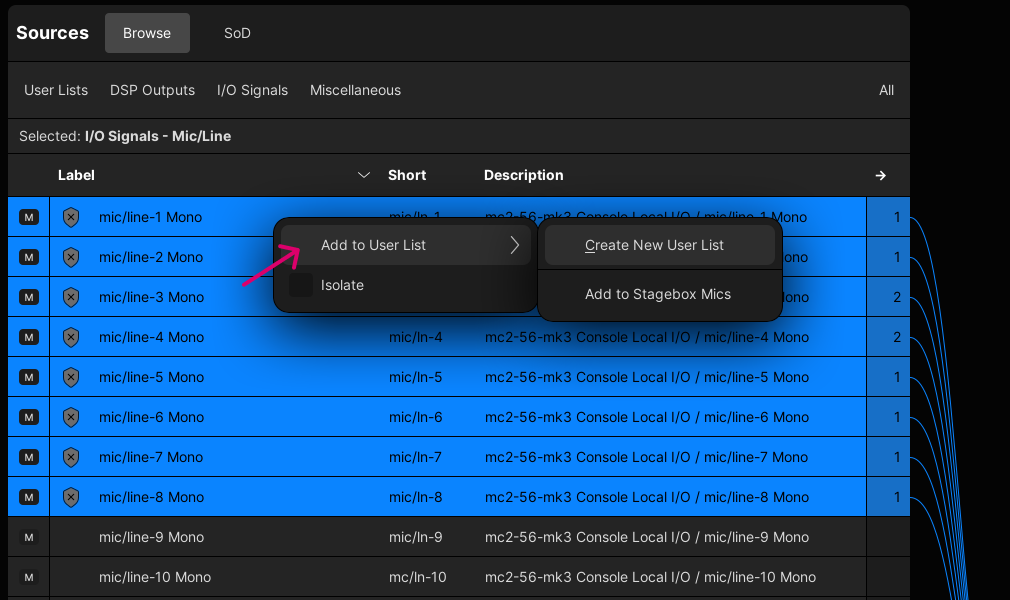Click the All filter button
This screenshot has width=1010, height=600.
(886, 90)
